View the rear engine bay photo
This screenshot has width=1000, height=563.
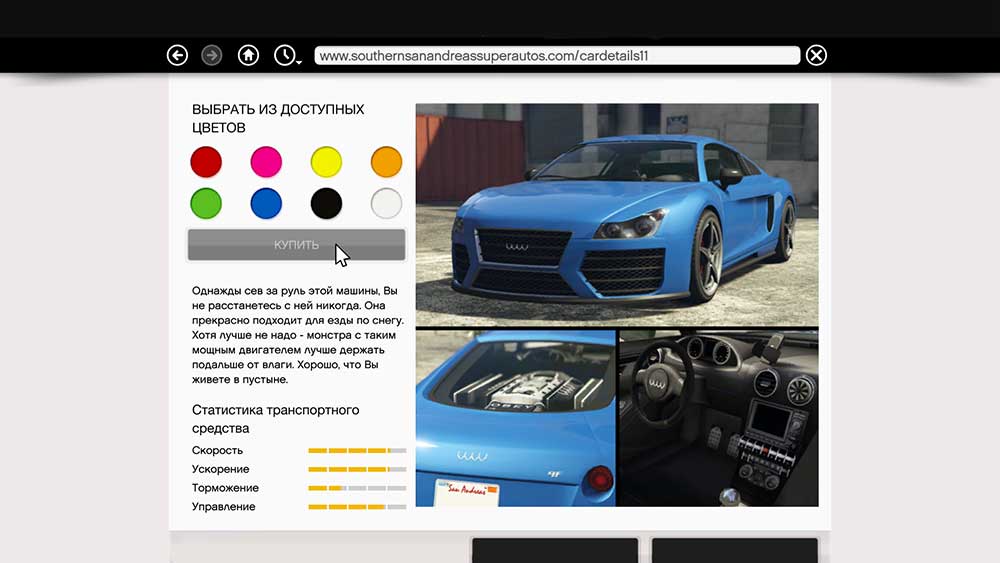click(515, 418)
